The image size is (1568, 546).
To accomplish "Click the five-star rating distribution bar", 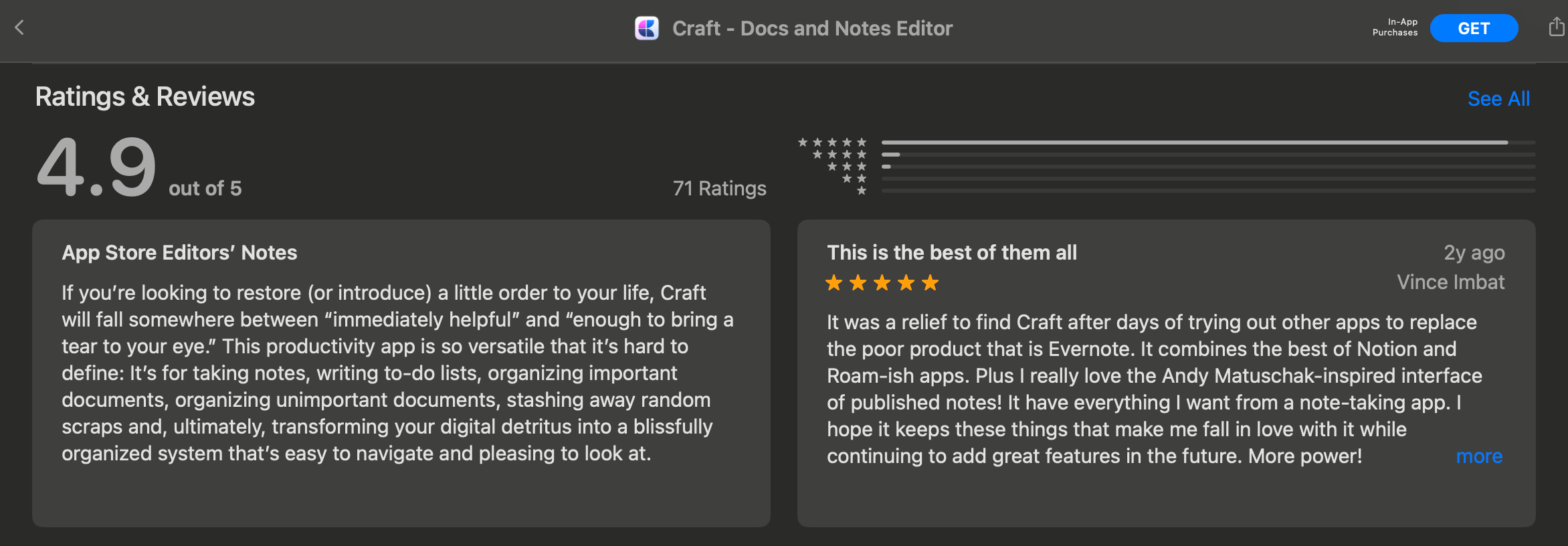I will pyautogui.click(x=1208, y=143).
